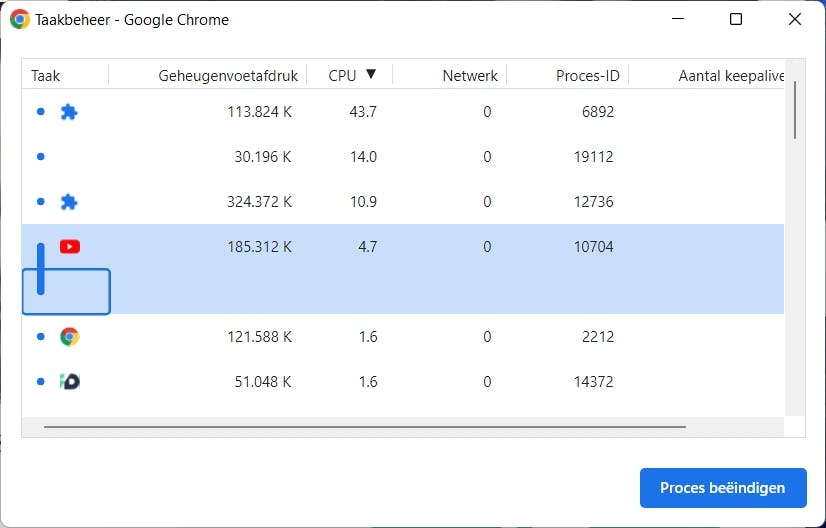Click the vertical scrollbar thumb

pyautogui.click(x=795, y=110)
